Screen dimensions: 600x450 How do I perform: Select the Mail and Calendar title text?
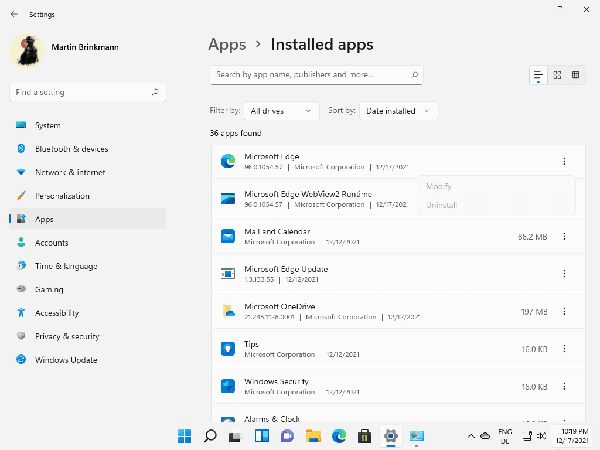(x=277, y=232)
